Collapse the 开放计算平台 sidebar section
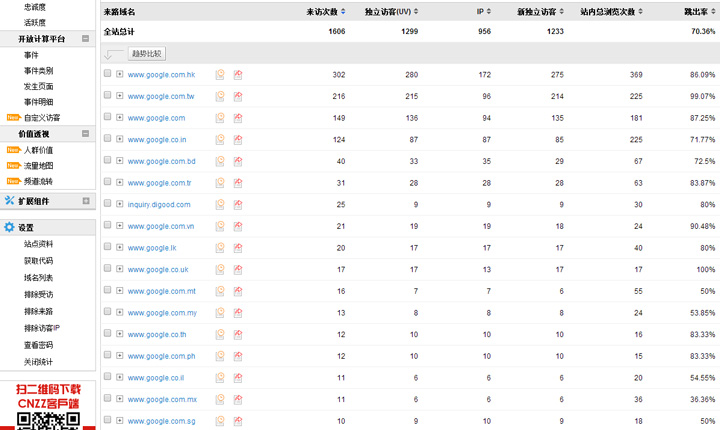The width and height of the screenshot is (720, 430). [x=86, y=39]
